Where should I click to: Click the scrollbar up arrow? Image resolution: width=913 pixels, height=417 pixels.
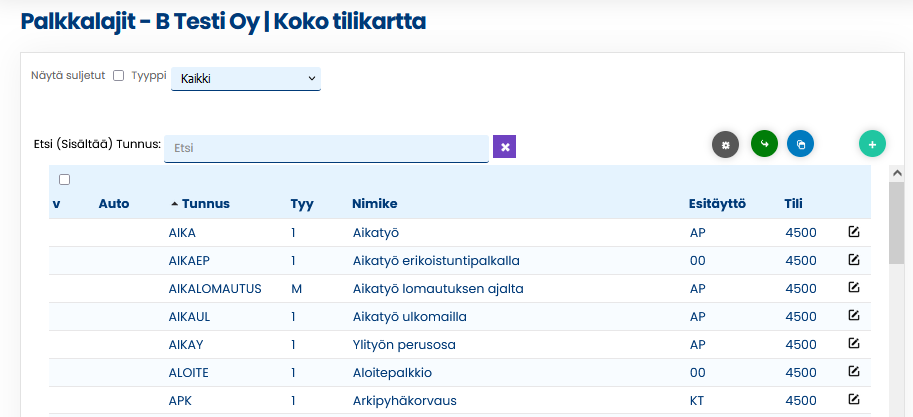pos(897,172)
